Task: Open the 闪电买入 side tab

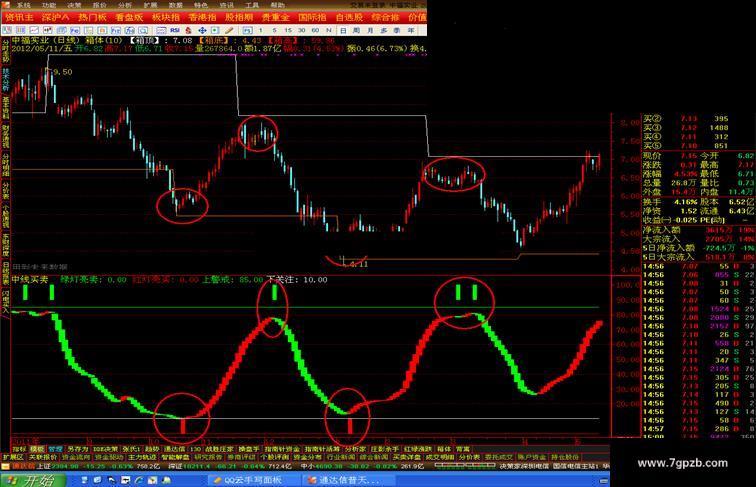Action: click(x=5, y=301)
